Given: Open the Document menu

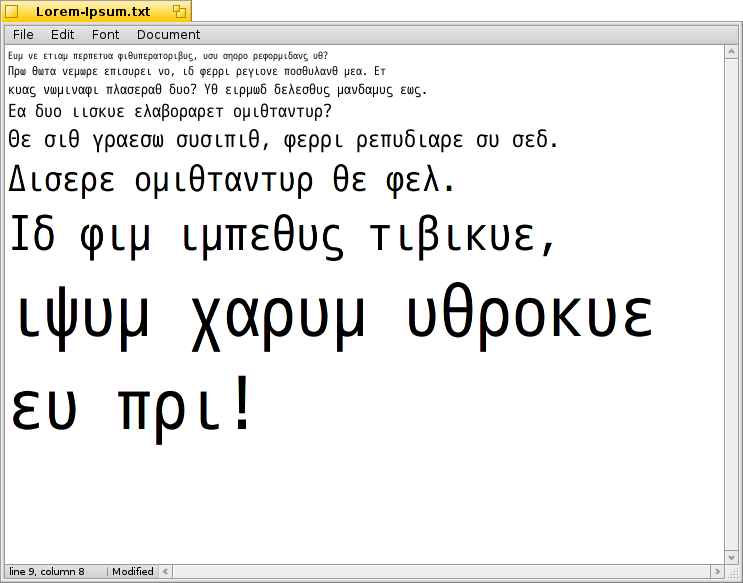Looking at the screenshot, I should tap(168, 35).
